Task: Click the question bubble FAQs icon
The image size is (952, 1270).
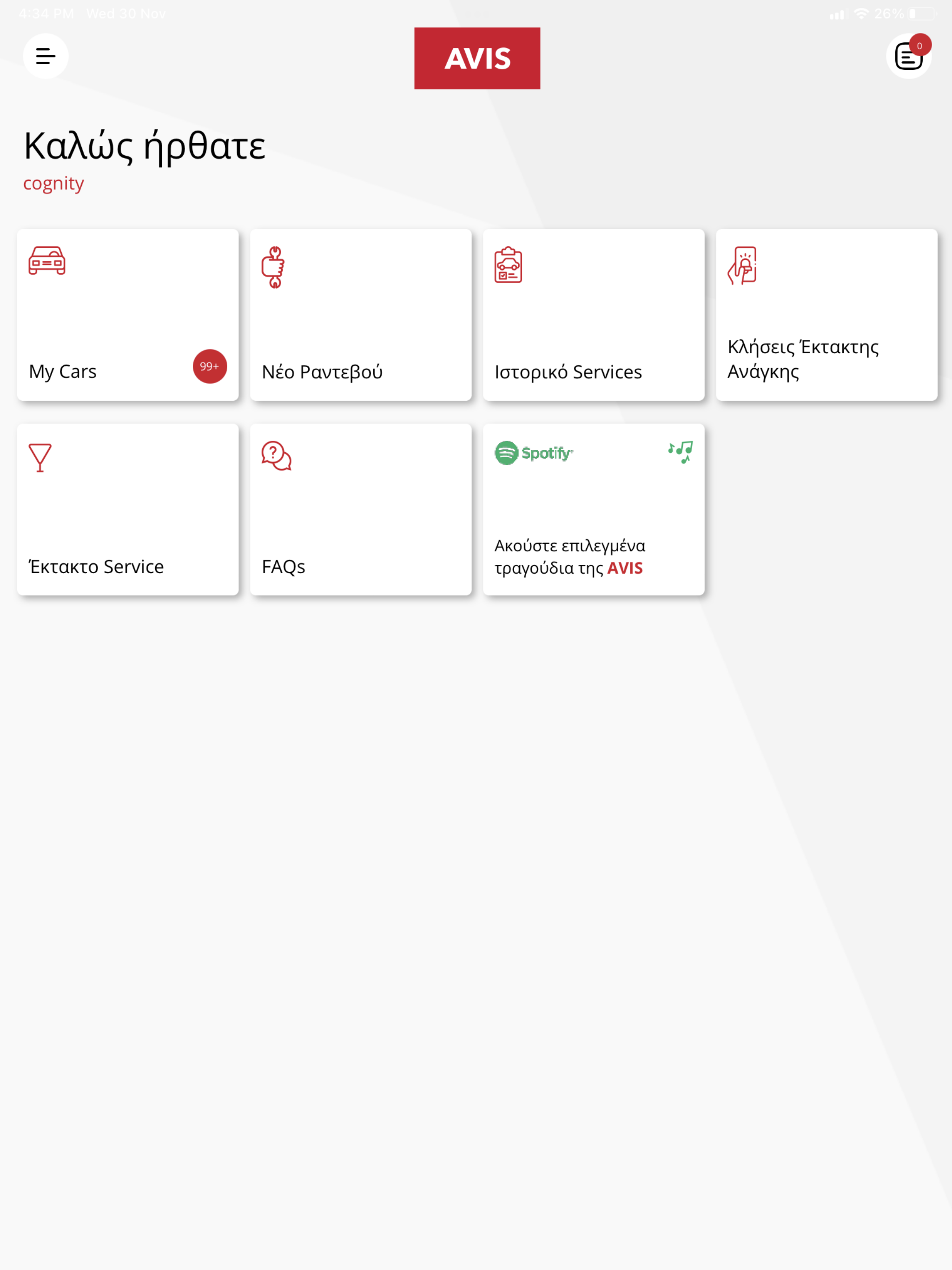Action: pyautogui.click(x=277, y=456)
